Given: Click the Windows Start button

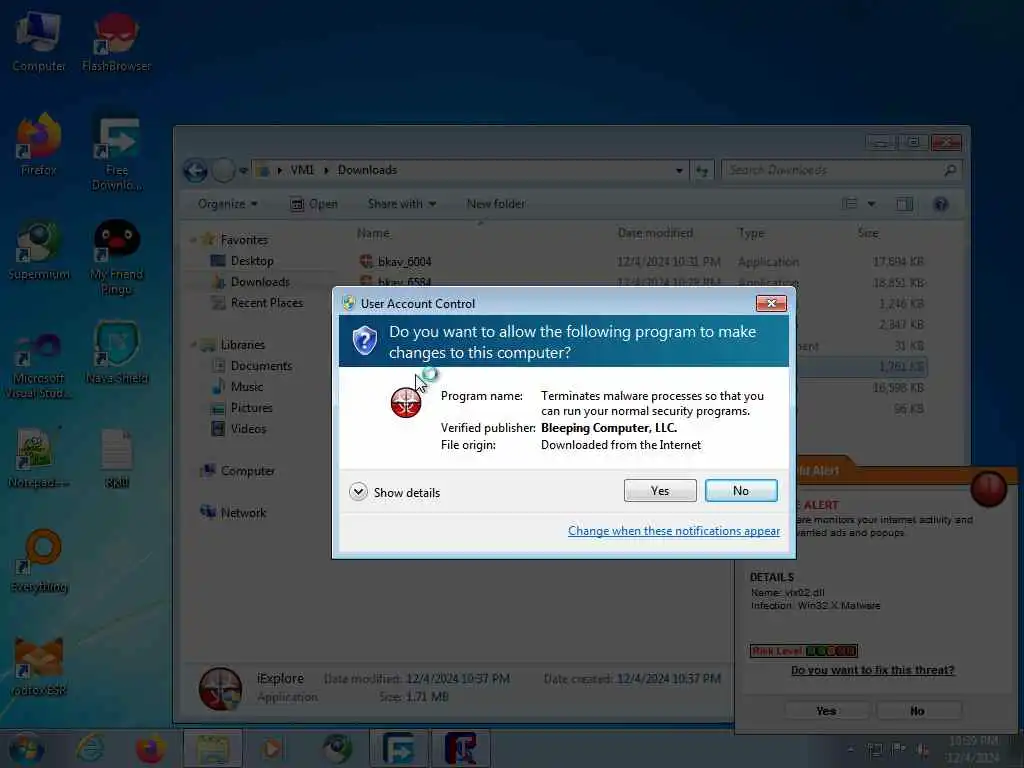Looking at the screenshot, I should [x=25, y=748].
